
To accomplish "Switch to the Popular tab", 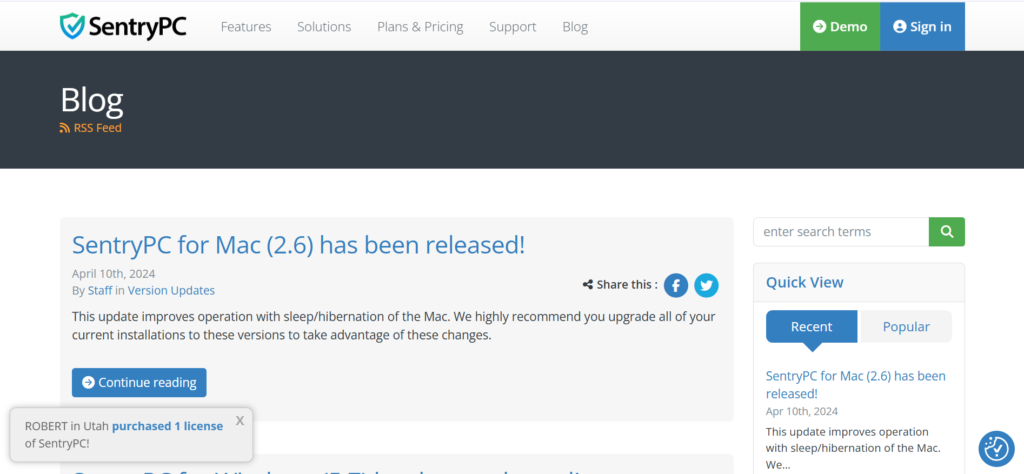I will click(x=906, y=326).
